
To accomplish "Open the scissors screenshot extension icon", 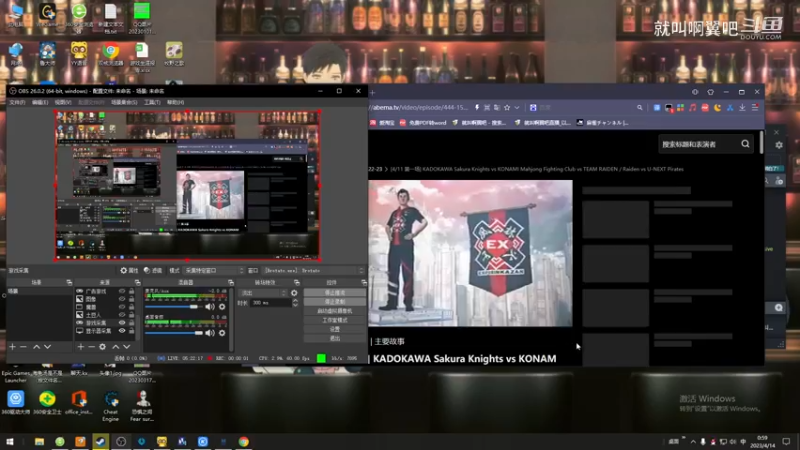I will [x=730, y=108].
